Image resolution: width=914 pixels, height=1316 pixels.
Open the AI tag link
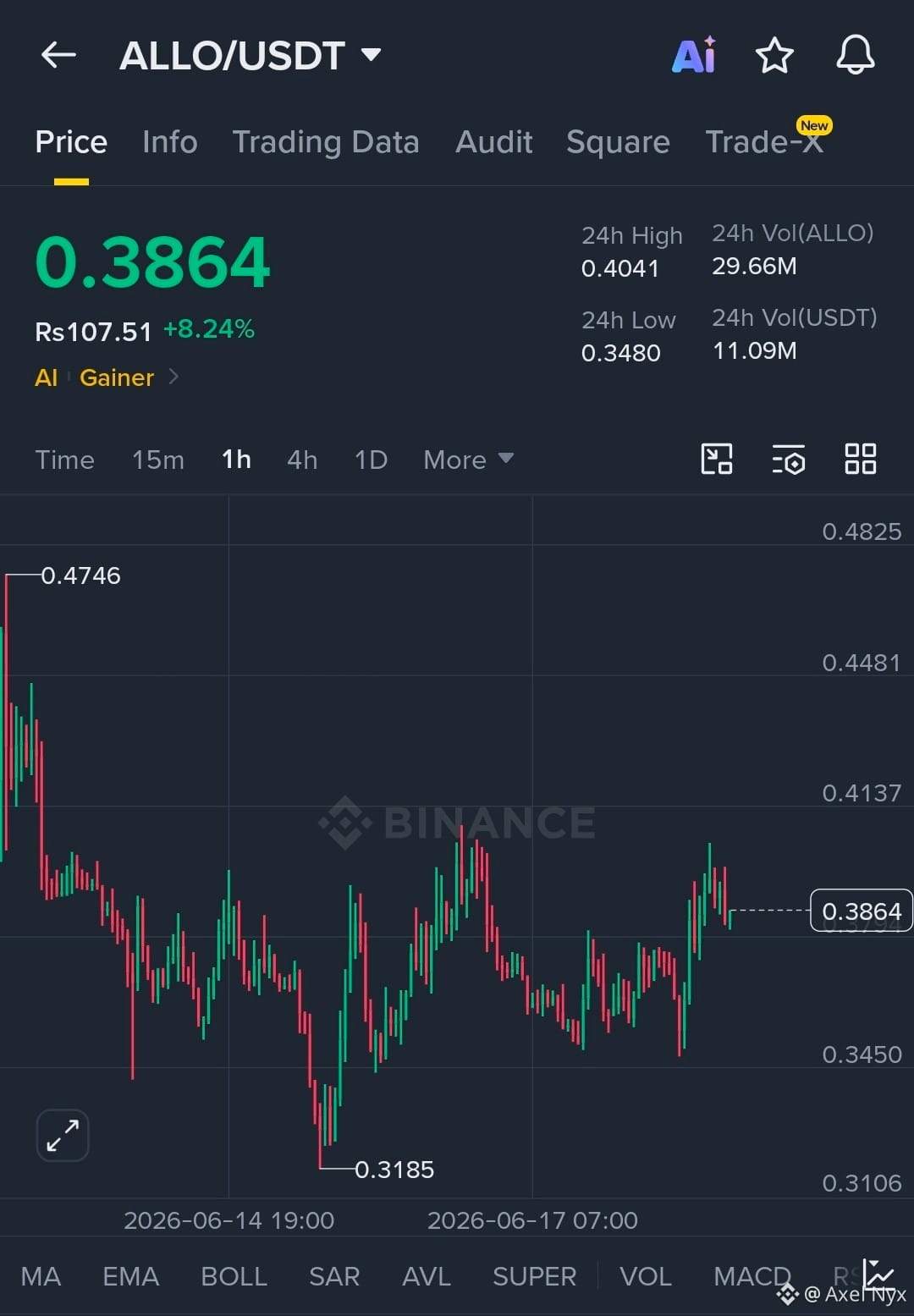[x=46, y=377]
